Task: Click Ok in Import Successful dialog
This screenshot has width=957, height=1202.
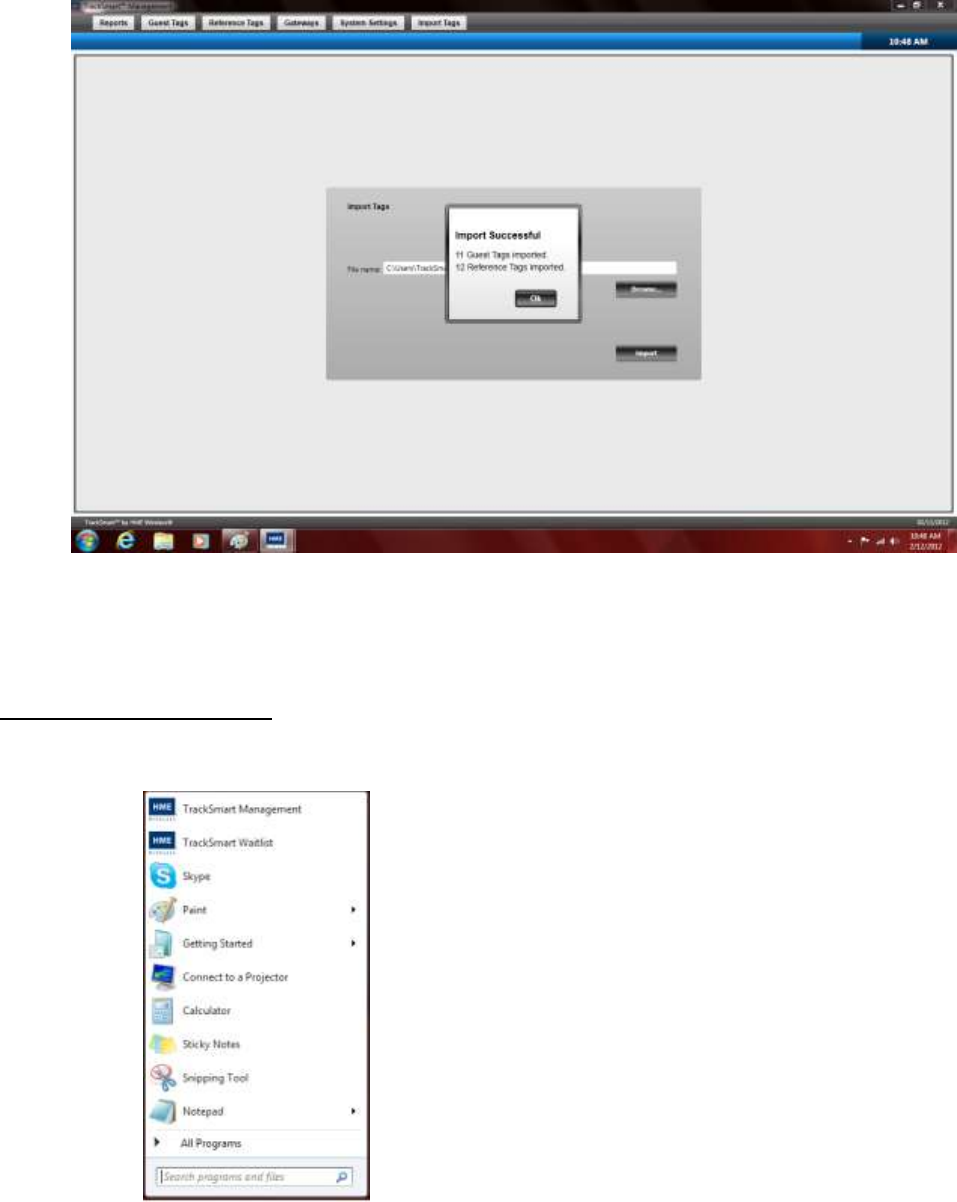Action: 535,298
